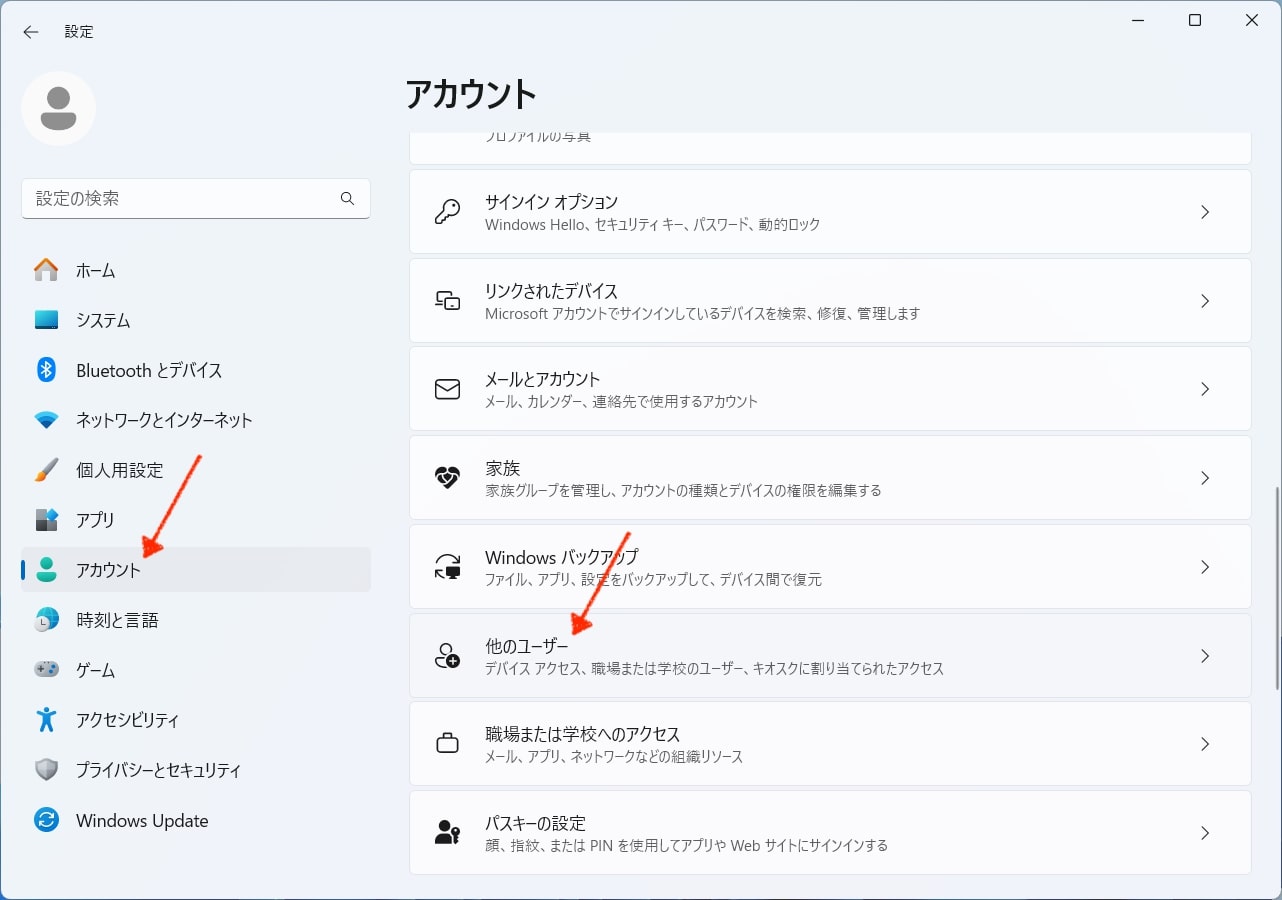Open ネットワークとインターネット category
The image size is (1282, 900).
pos(196,420)
